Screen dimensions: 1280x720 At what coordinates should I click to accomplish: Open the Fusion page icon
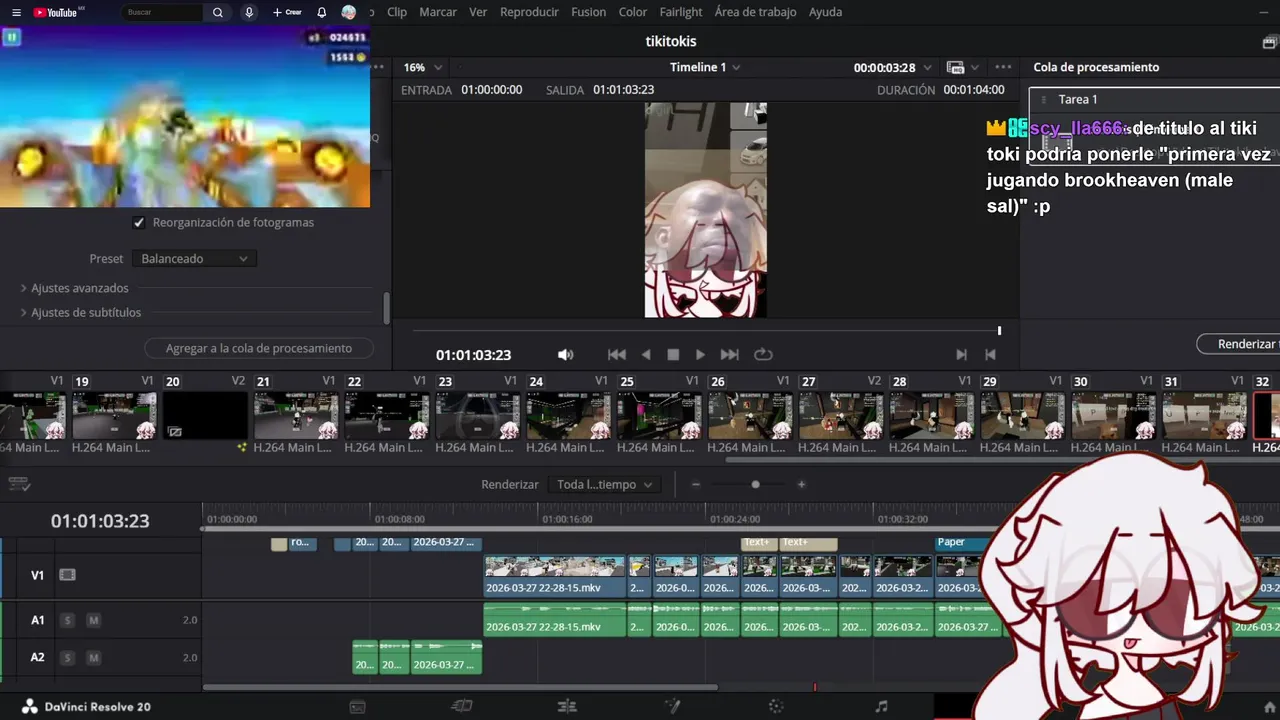[673, 706]
